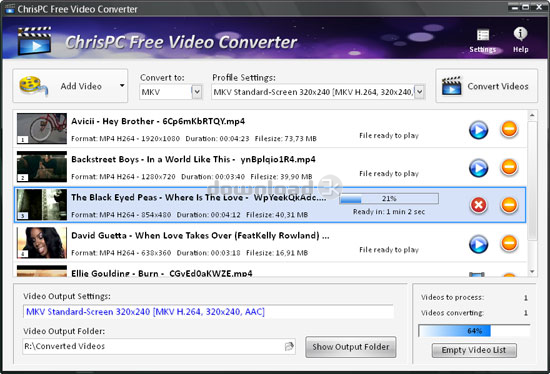Screen dimensions: 550x374
Task: Click the Convert Videos button
Action: pos(487,86)
